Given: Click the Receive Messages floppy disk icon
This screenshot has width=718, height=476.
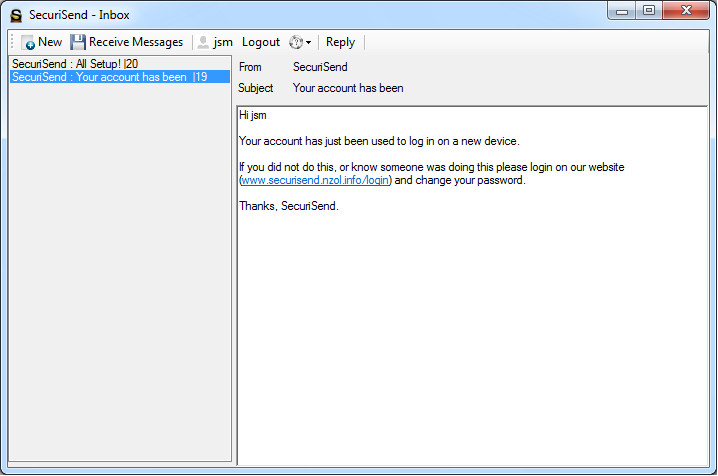Looking at the screenshot, I should coord(78,42).
